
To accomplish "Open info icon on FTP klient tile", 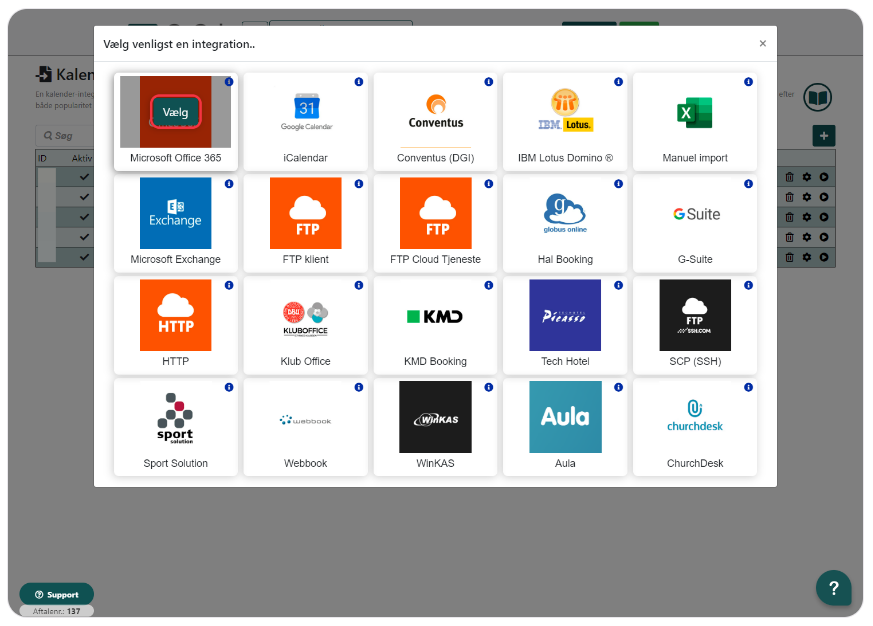I will 359,184.
